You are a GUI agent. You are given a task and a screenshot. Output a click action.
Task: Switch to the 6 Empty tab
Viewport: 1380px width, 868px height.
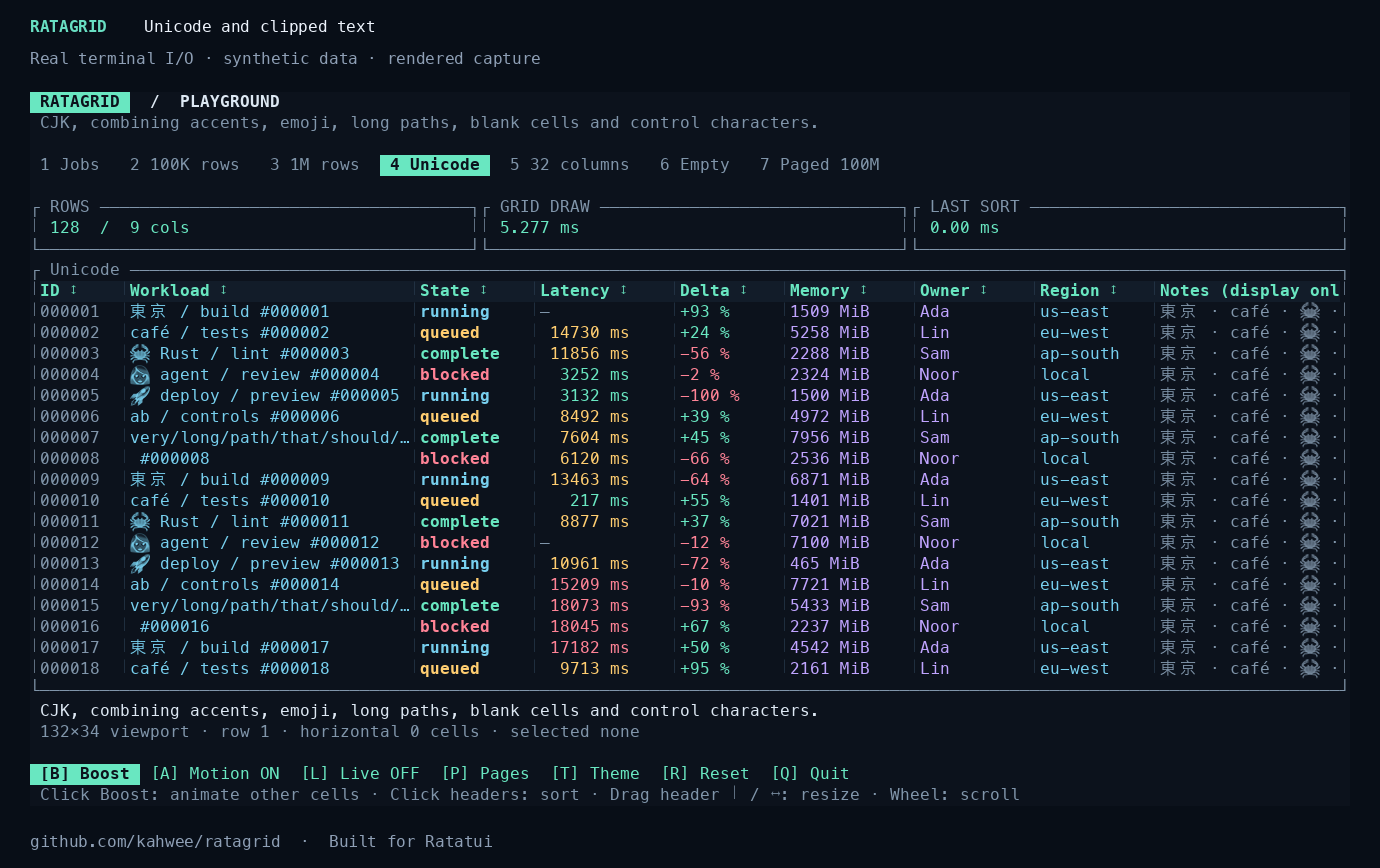[695, 164]
